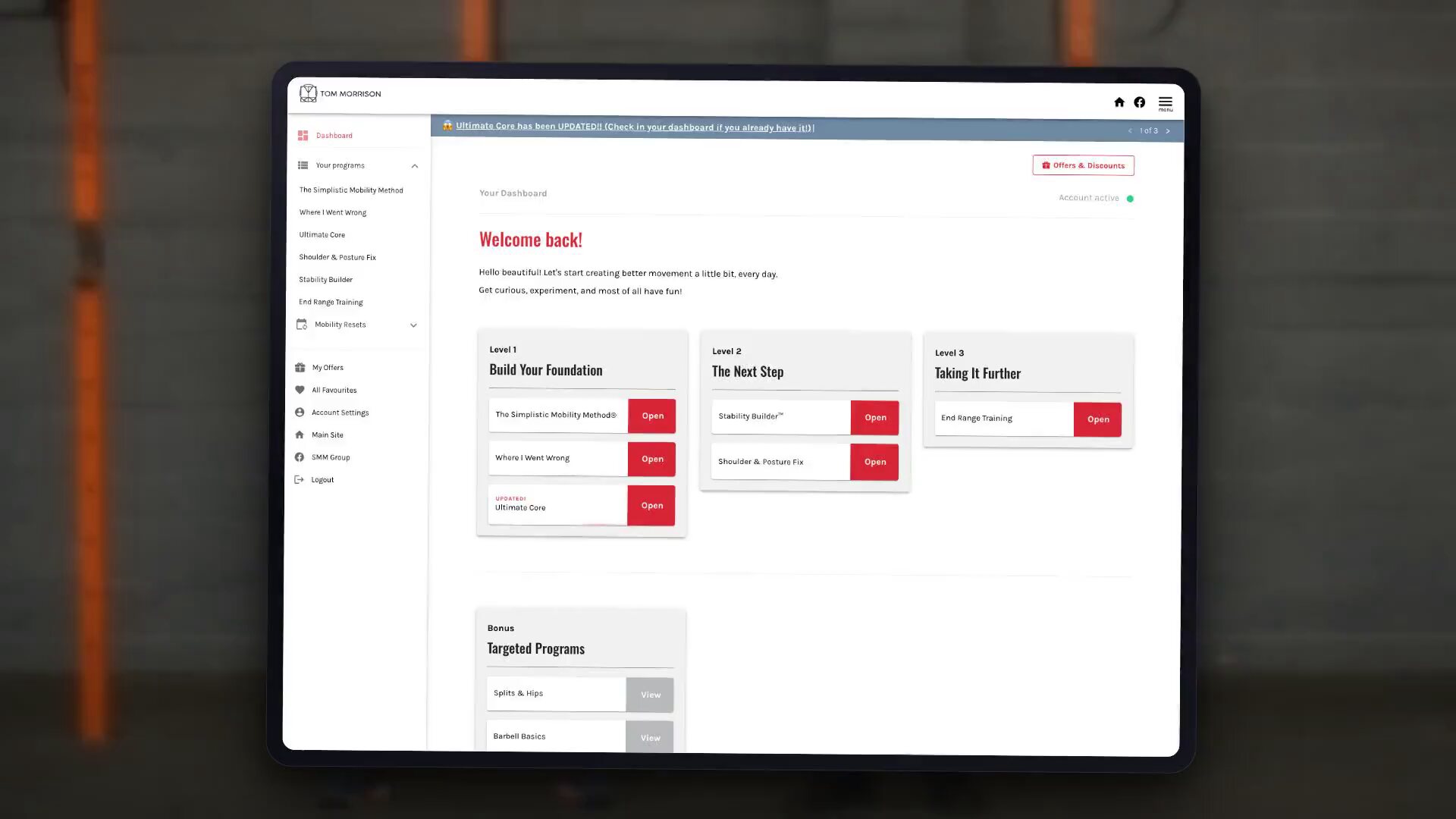1456x819 pixels.
Task: Click the Your programs list icon
Action: [x=303, y=165]
